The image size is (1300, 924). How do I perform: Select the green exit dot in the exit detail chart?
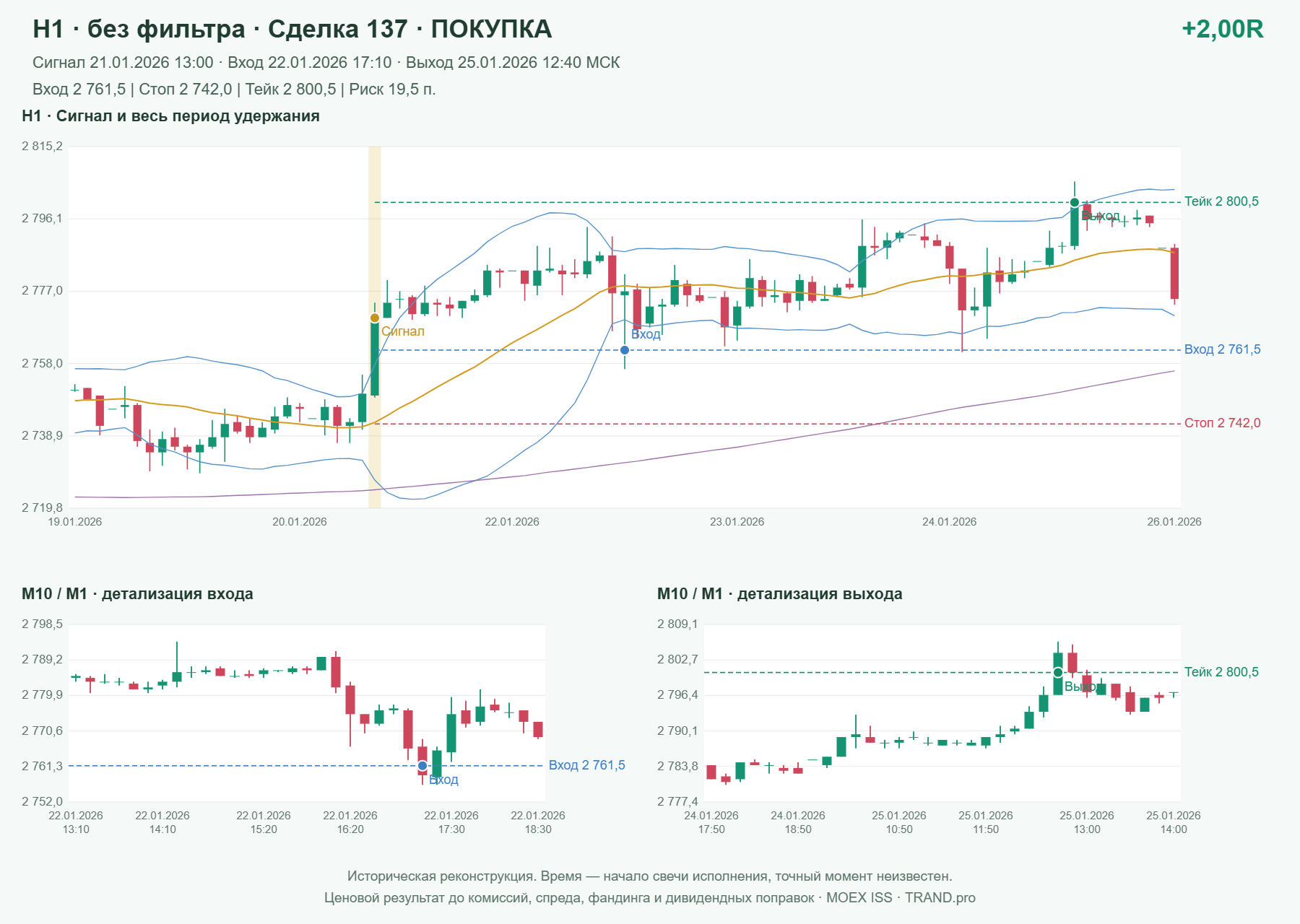(x=1058, y=673)
